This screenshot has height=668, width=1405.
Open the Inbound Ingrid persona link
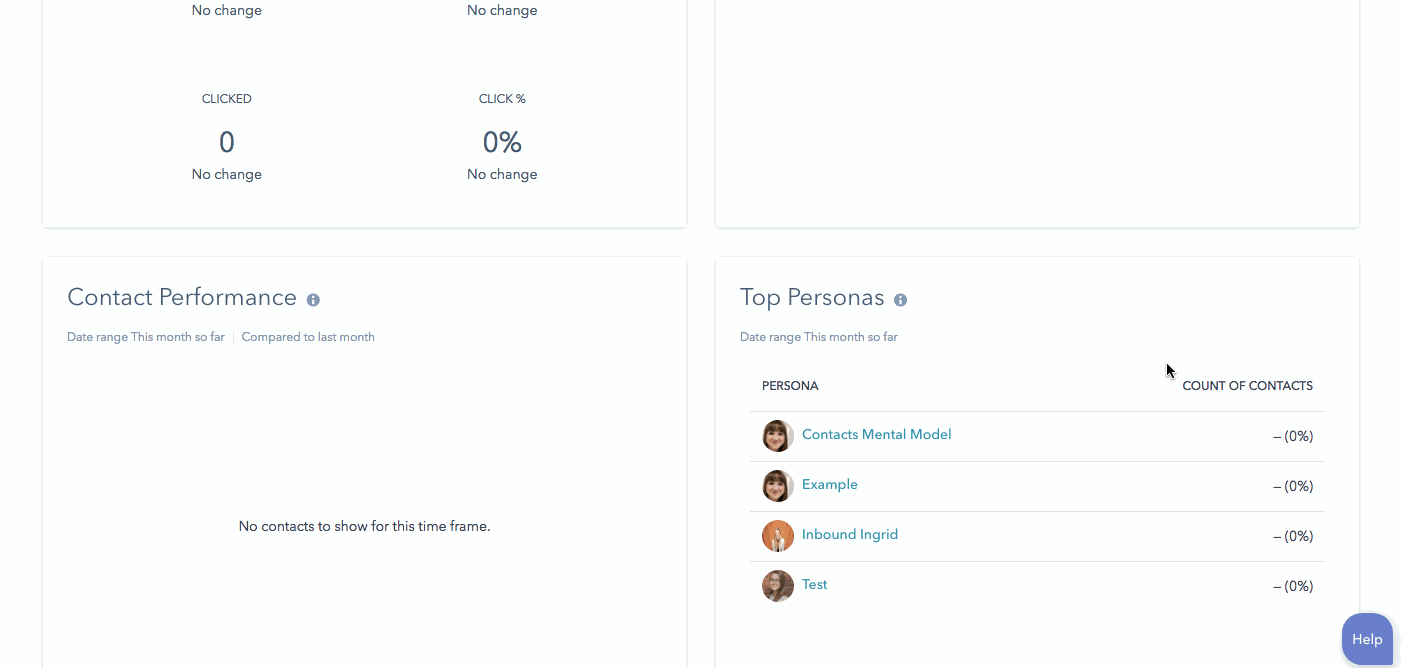850,535
